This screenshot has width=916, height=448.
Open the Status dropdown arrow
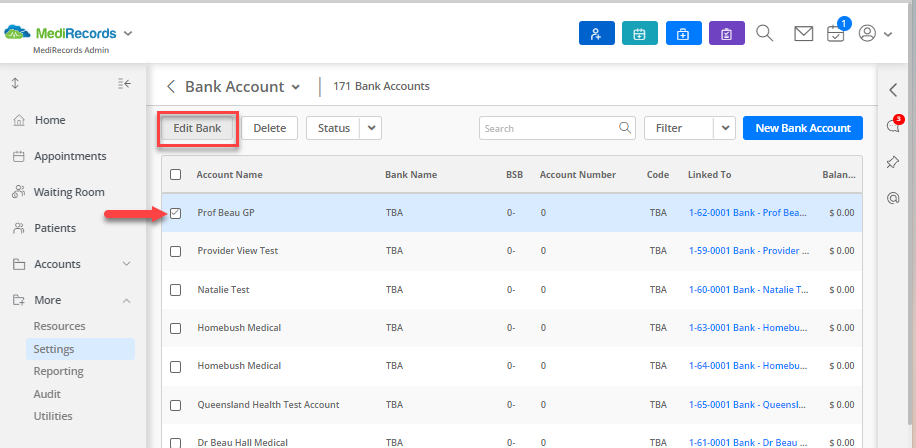pyautogui.click(x=371, y=128)
